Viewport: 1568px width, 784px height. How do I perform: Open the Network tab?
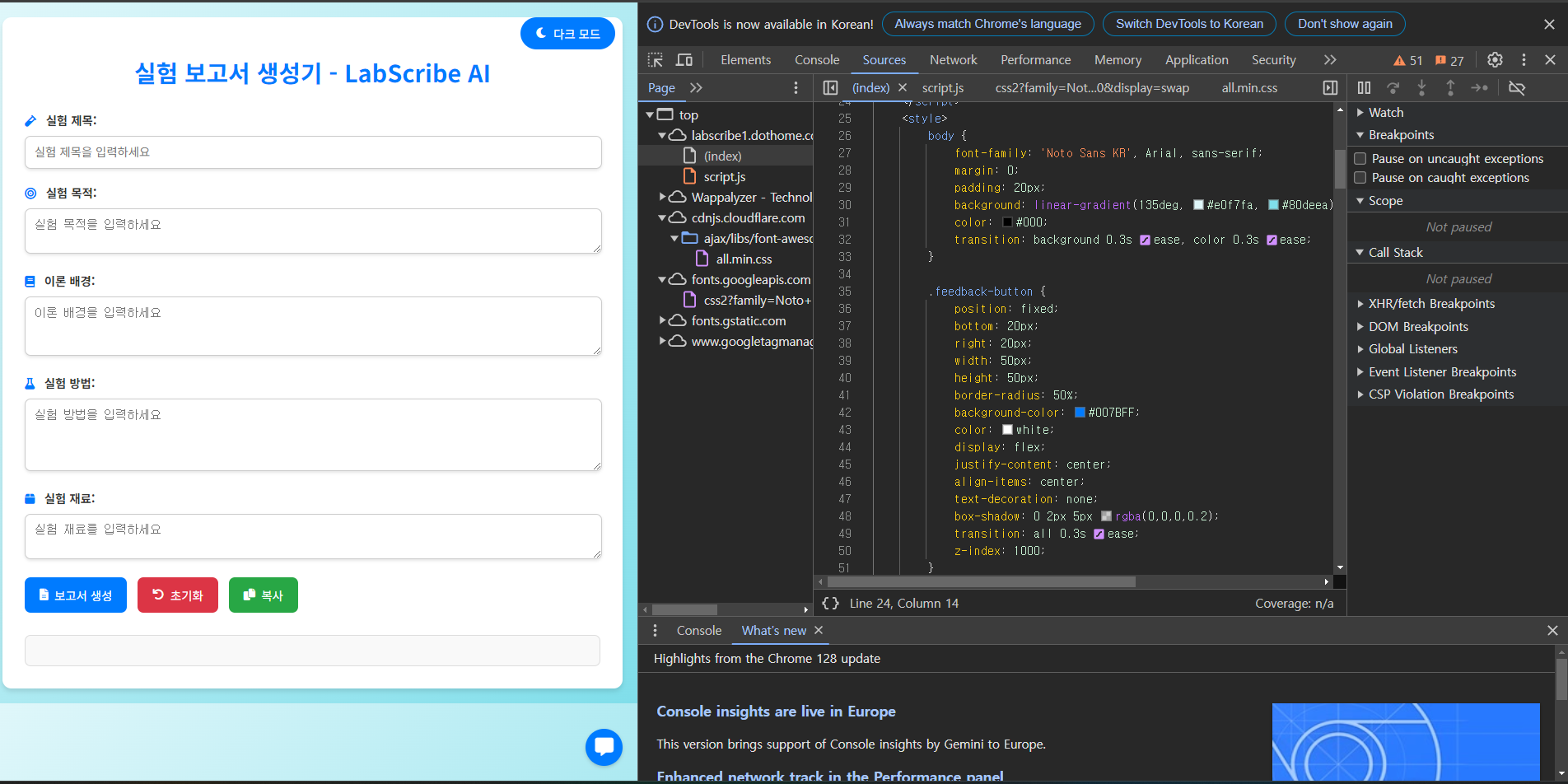[953, 60]
